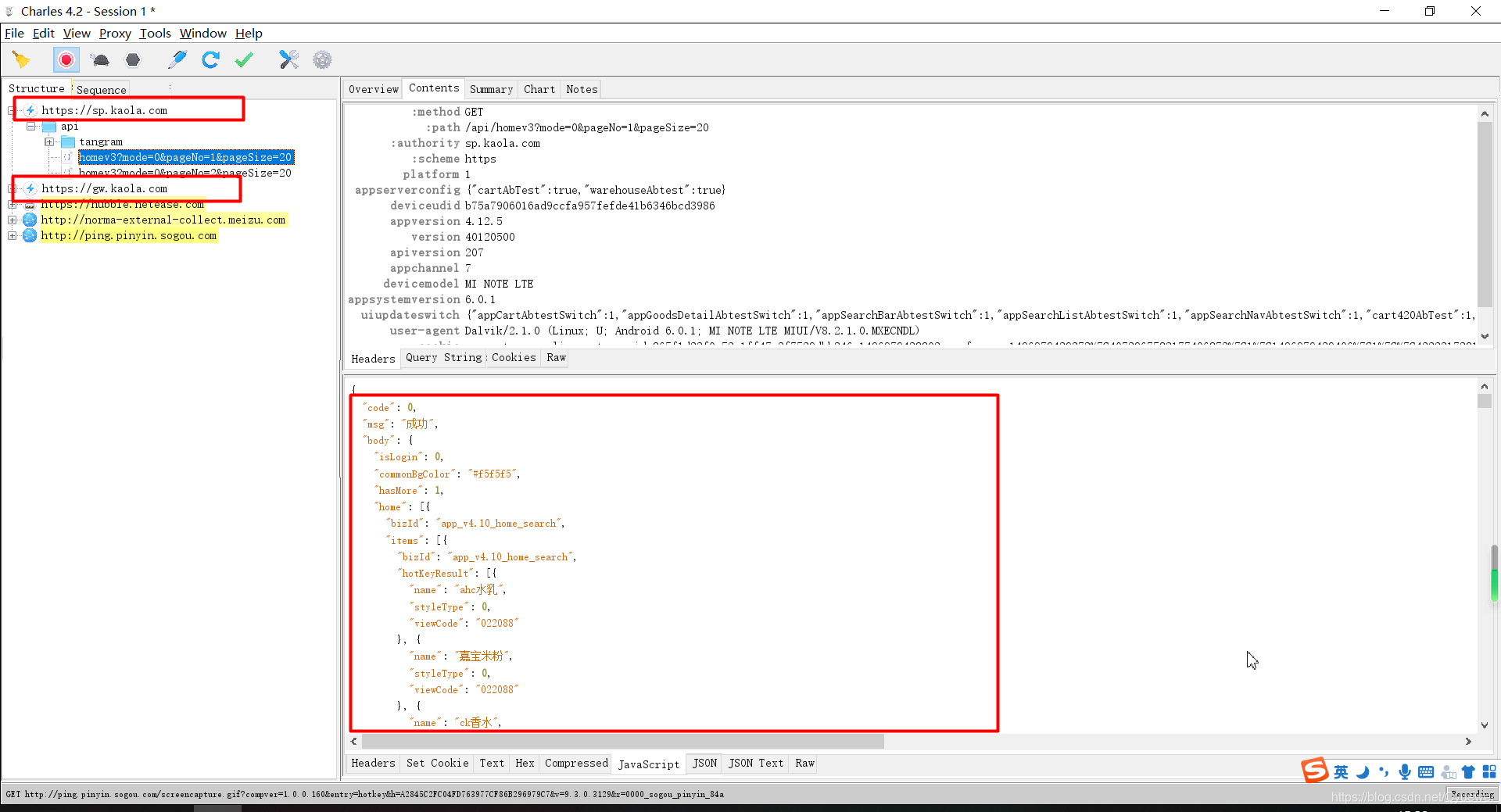Viewport: 1501px width, 812px height.
Task: Select request homev3 pageNo=2
Action: pyautogui.click(x=185, y=173)
